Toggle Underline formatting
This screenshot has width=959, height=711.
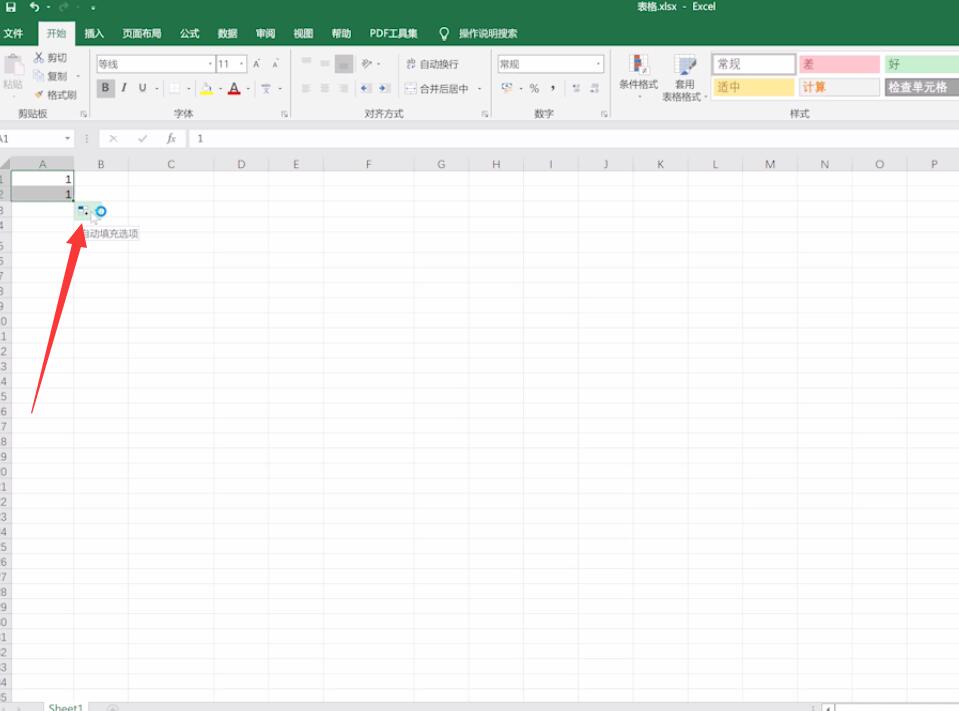(143, 88)
